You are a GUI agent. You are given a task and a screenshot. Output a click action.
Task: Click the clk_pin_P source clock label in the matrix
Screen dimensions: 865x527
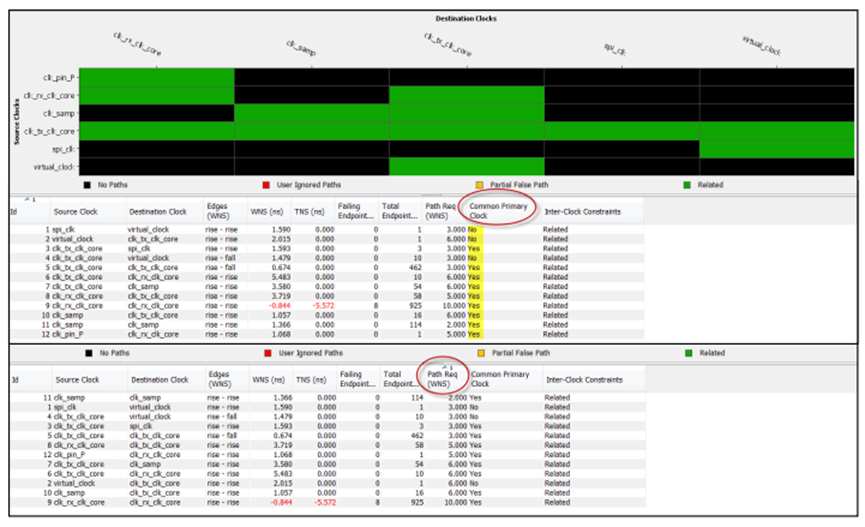58,78
